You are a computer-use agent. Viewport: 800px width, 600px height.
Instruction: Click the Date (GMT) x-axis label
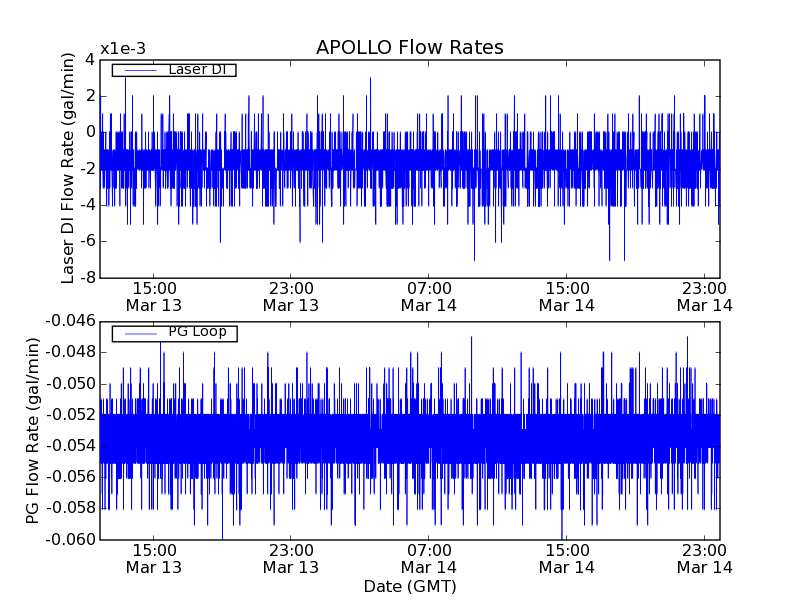point(409,586)
